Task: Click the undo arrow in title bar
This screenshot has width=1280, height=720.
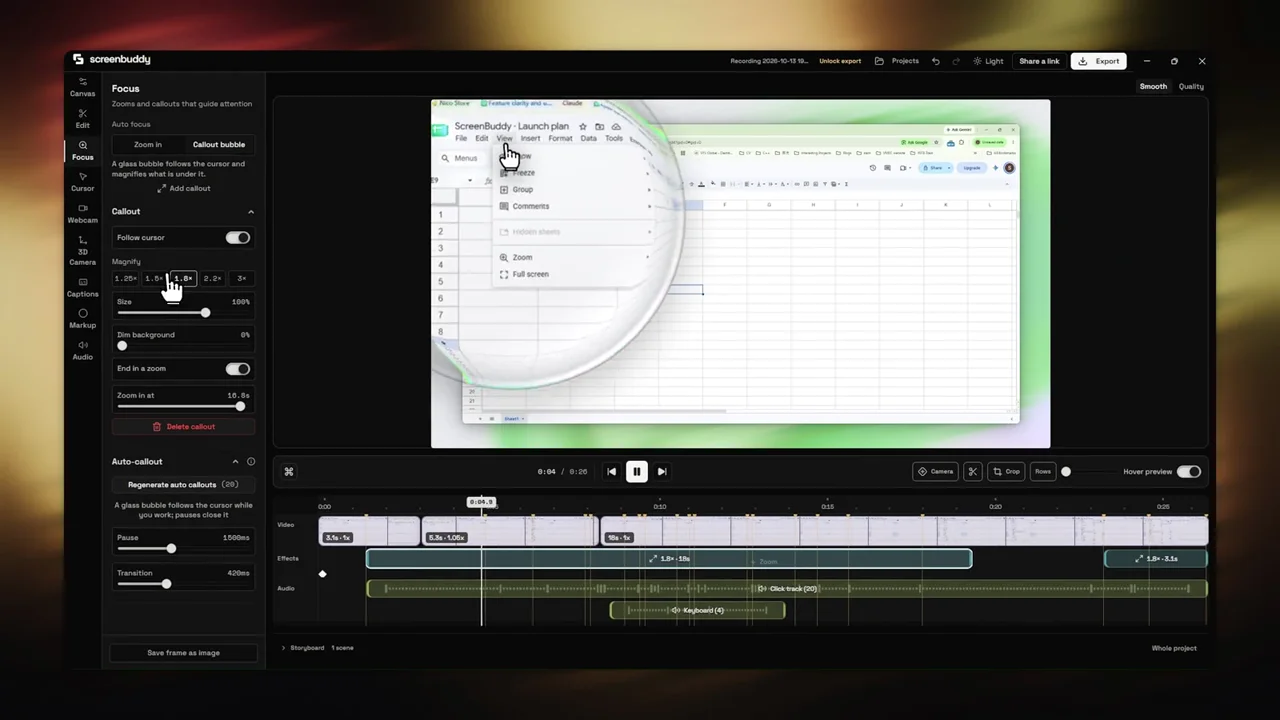Action: [x=936, y=61]
